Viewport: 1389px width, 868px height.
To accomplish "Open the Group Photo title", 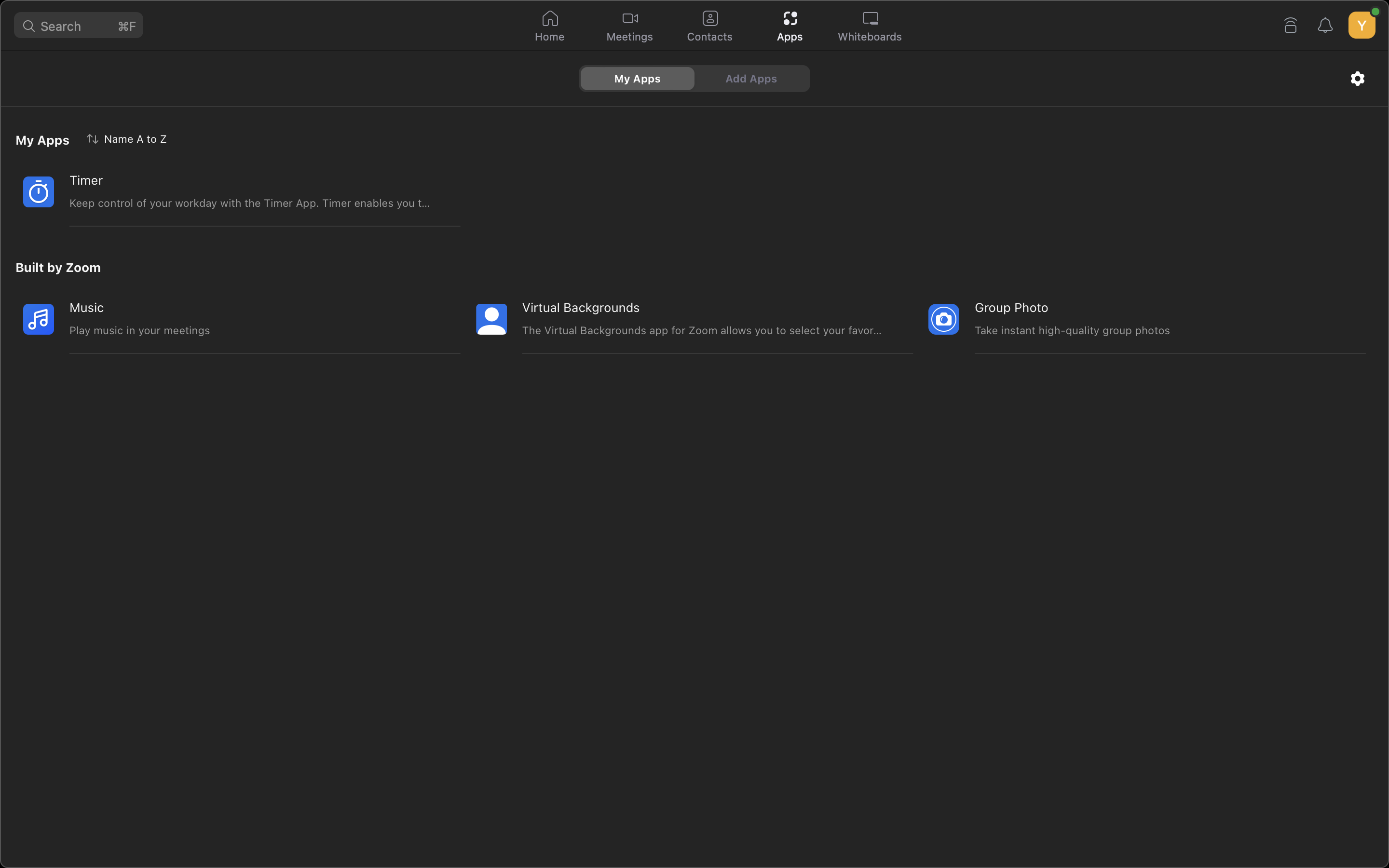I will [1011, 308].
